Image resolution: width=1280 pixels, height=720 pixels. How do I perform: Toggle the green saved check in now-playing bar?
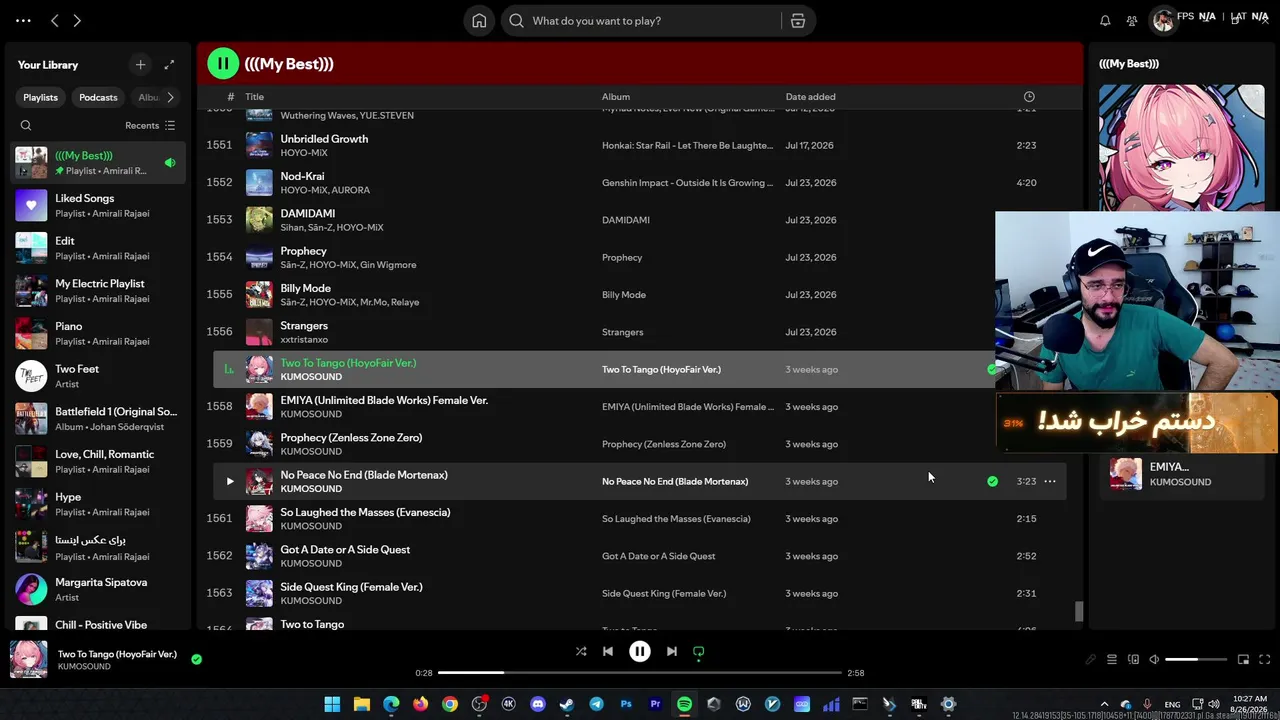pyautogui.click(x=196, y=659)
